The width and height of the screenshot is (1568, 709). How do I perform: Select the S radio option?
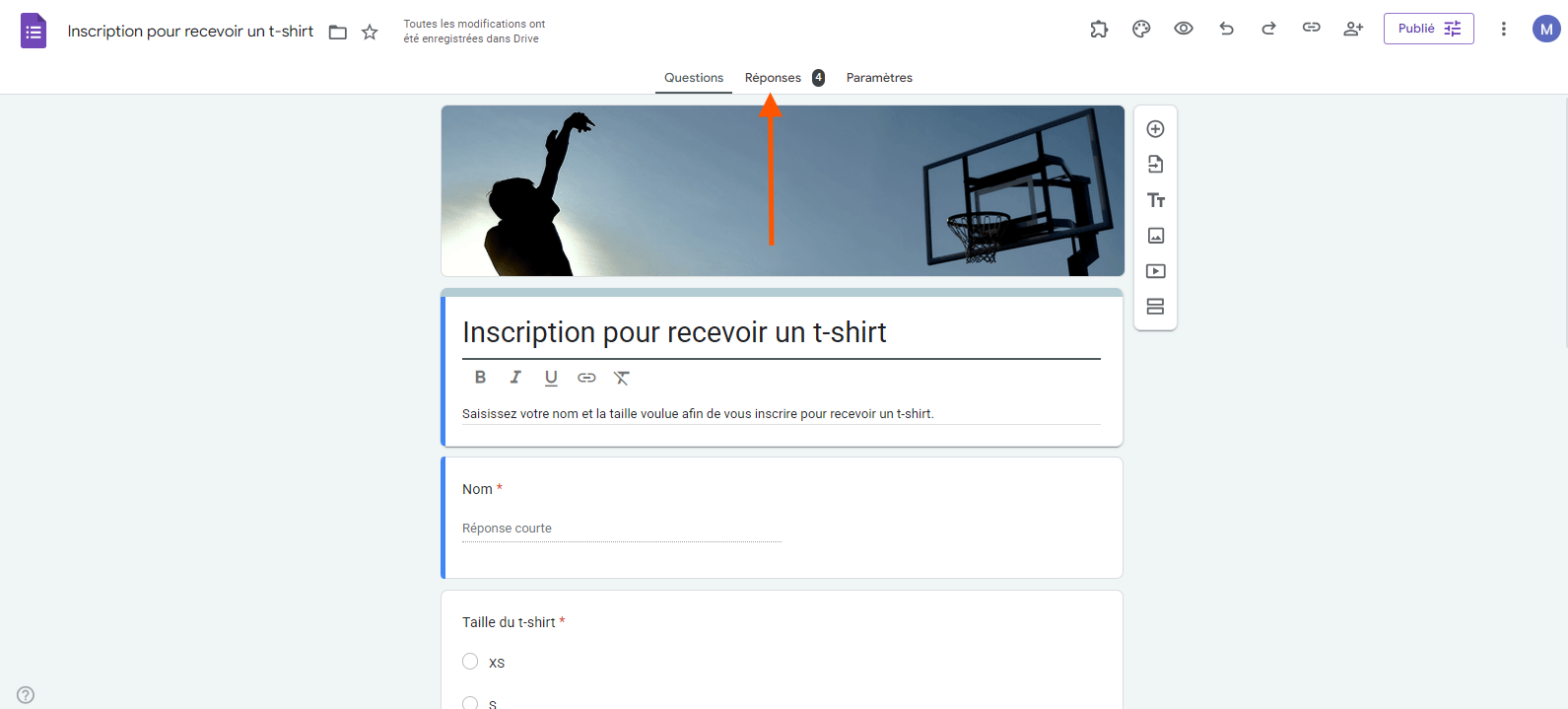(x=470, y=703)
